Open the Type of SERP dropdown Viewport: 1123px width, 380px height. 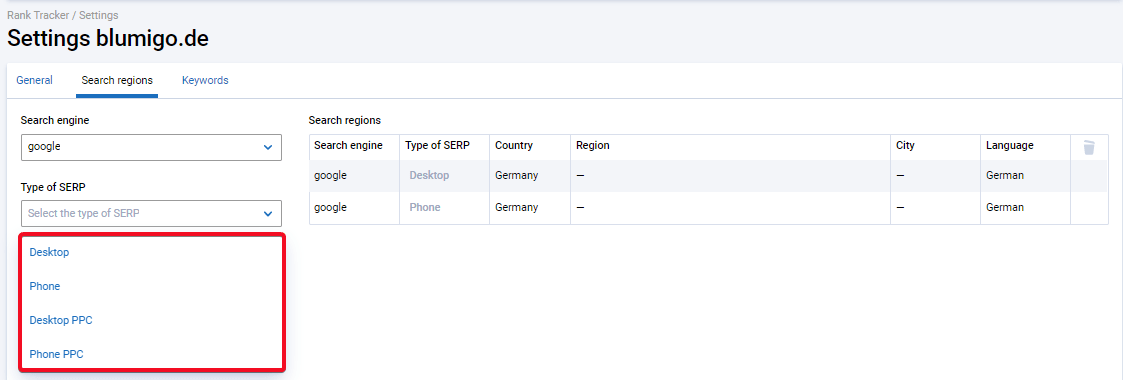tap(151, 213)
